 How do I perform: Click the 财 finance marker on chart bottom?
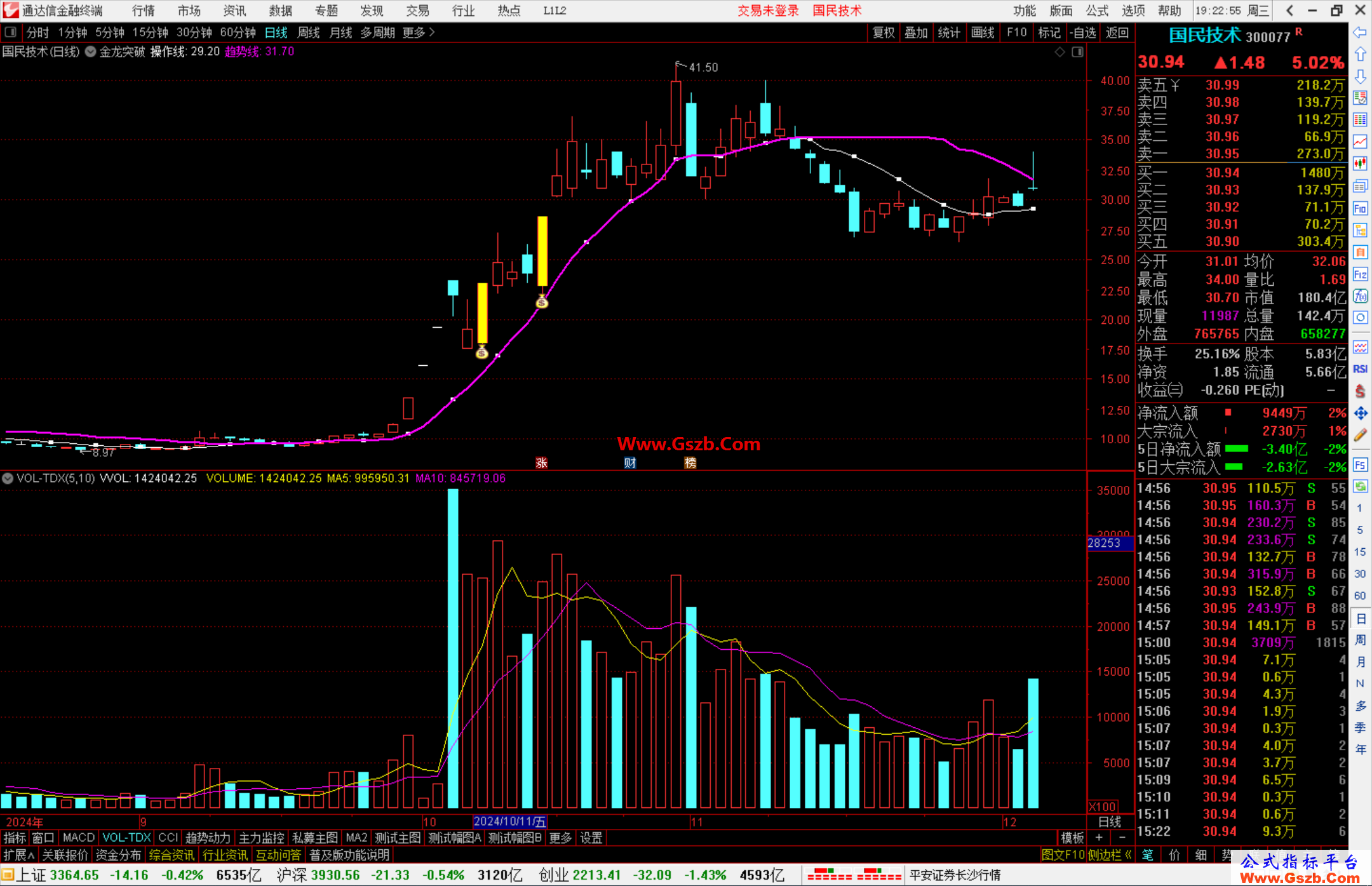(629, 462)
